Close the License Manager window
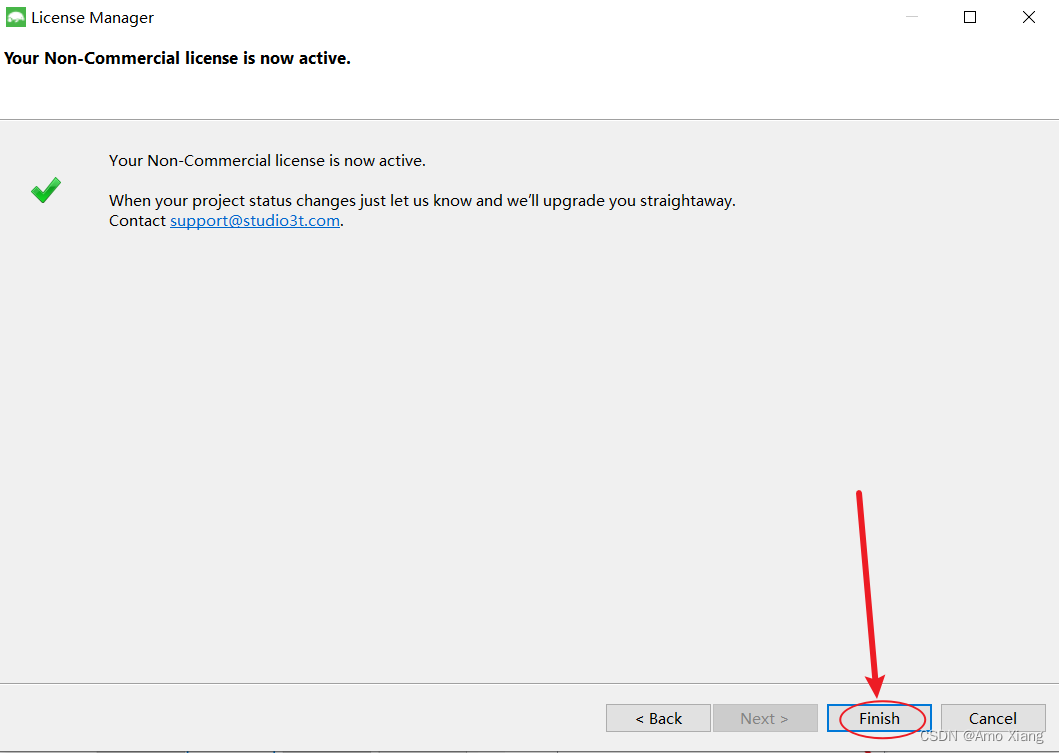This screenshot has height=753, width=1059. pyautogui.click(x=1029, y=17)
